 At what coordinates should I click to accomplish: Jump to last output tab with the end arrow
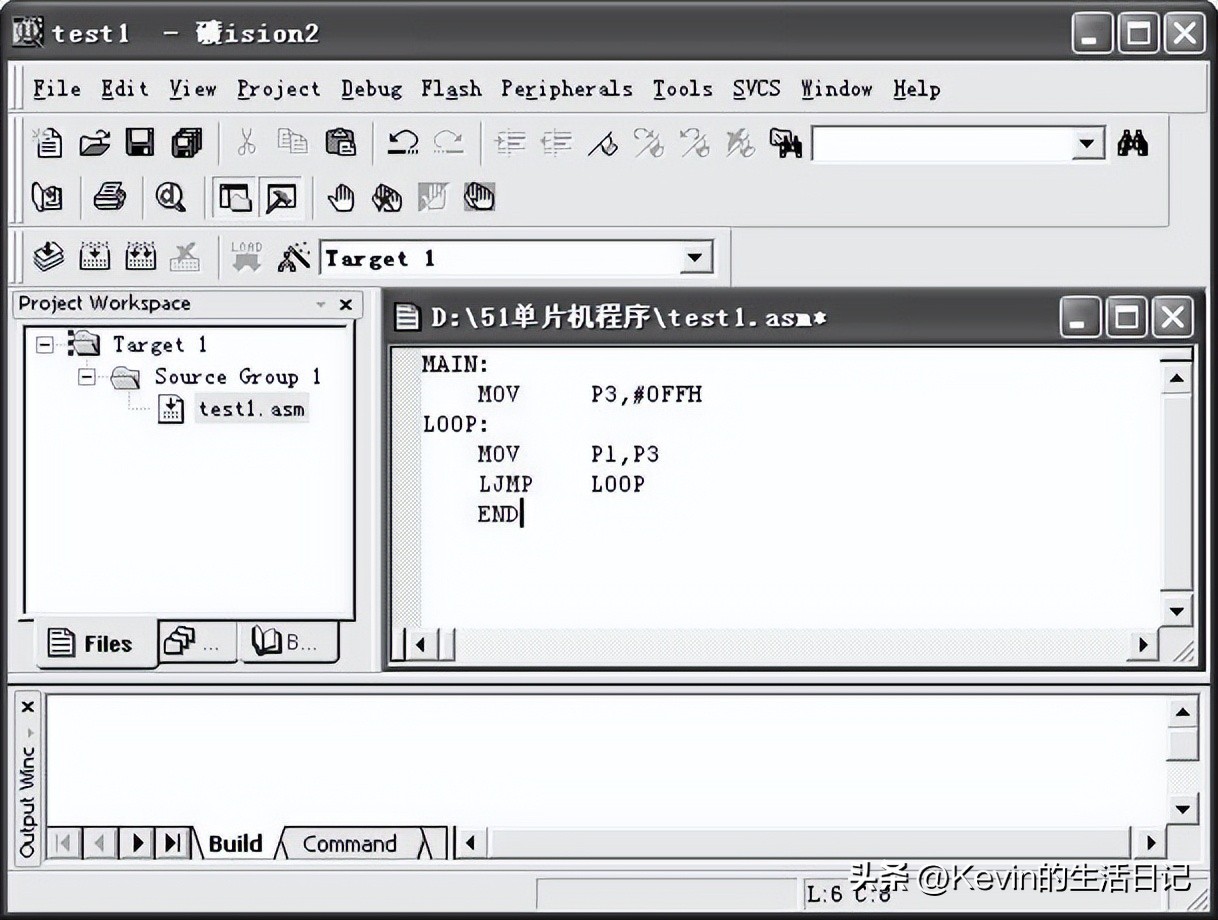pyautogui.click(x=172, y=843)
